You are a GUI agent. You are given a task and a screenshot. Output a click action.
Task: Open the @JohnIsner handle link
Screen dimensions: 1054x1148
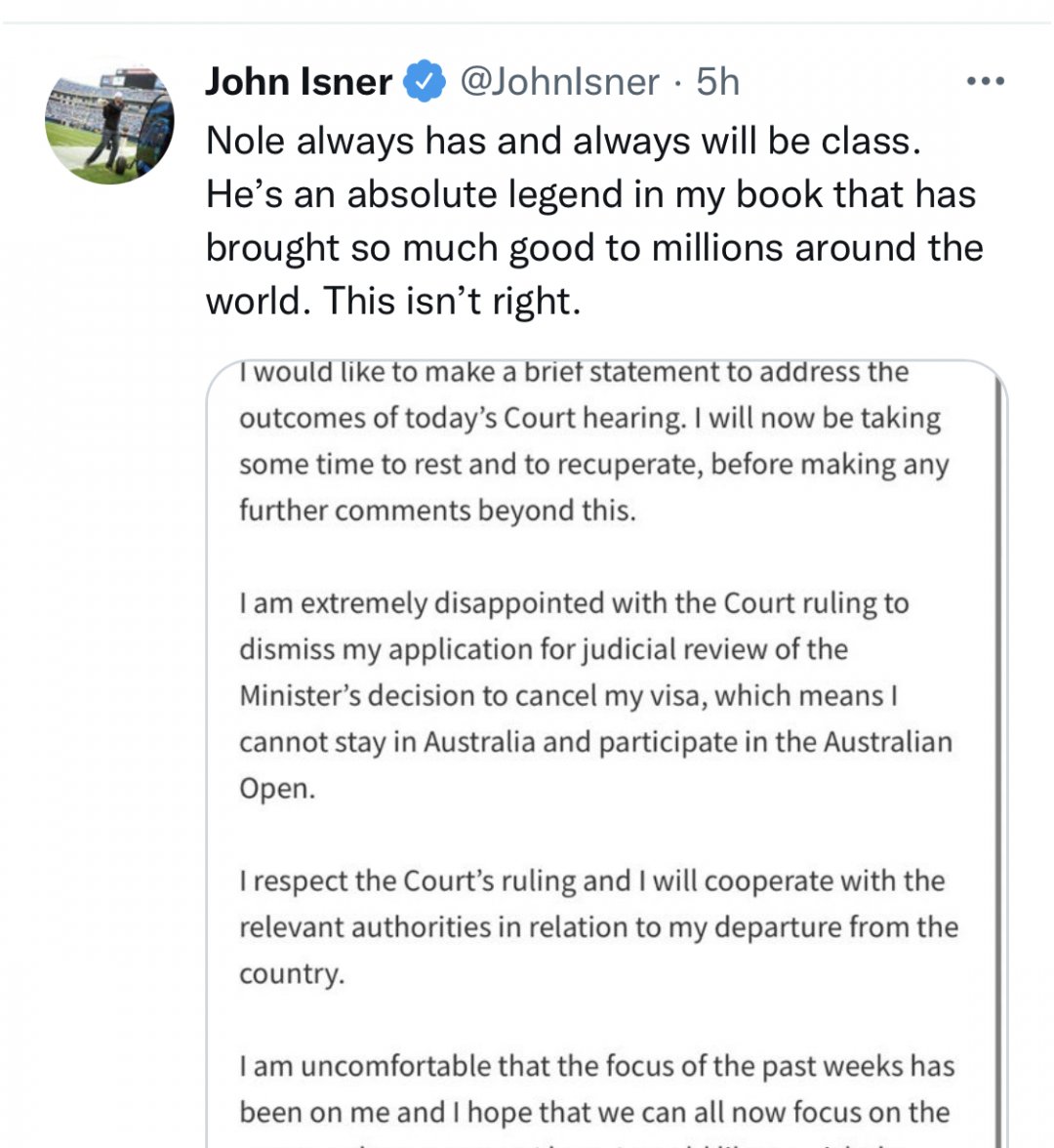coord(559,82)
